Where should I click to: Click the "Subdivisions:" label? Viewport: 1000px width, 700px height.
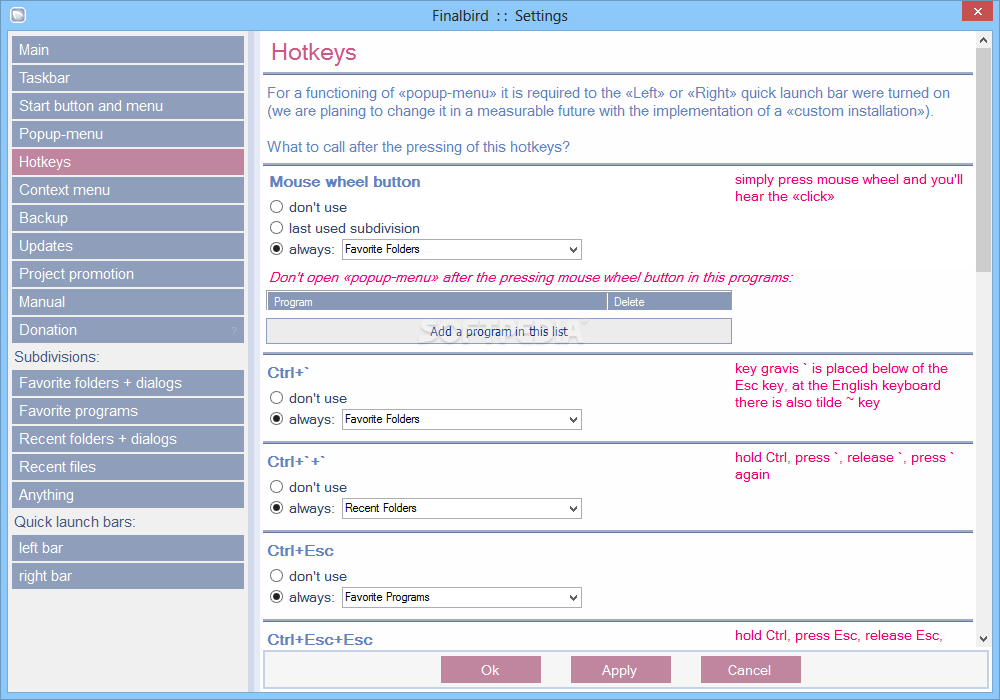(x=57, y=357)
